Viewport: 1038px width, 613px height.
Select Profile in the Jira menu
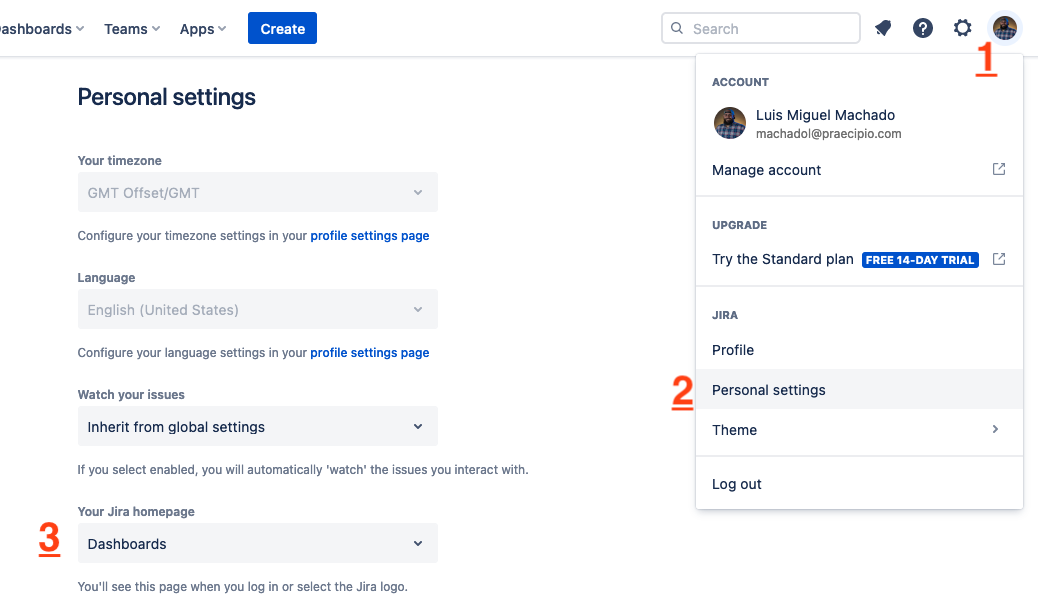point(859,350)
